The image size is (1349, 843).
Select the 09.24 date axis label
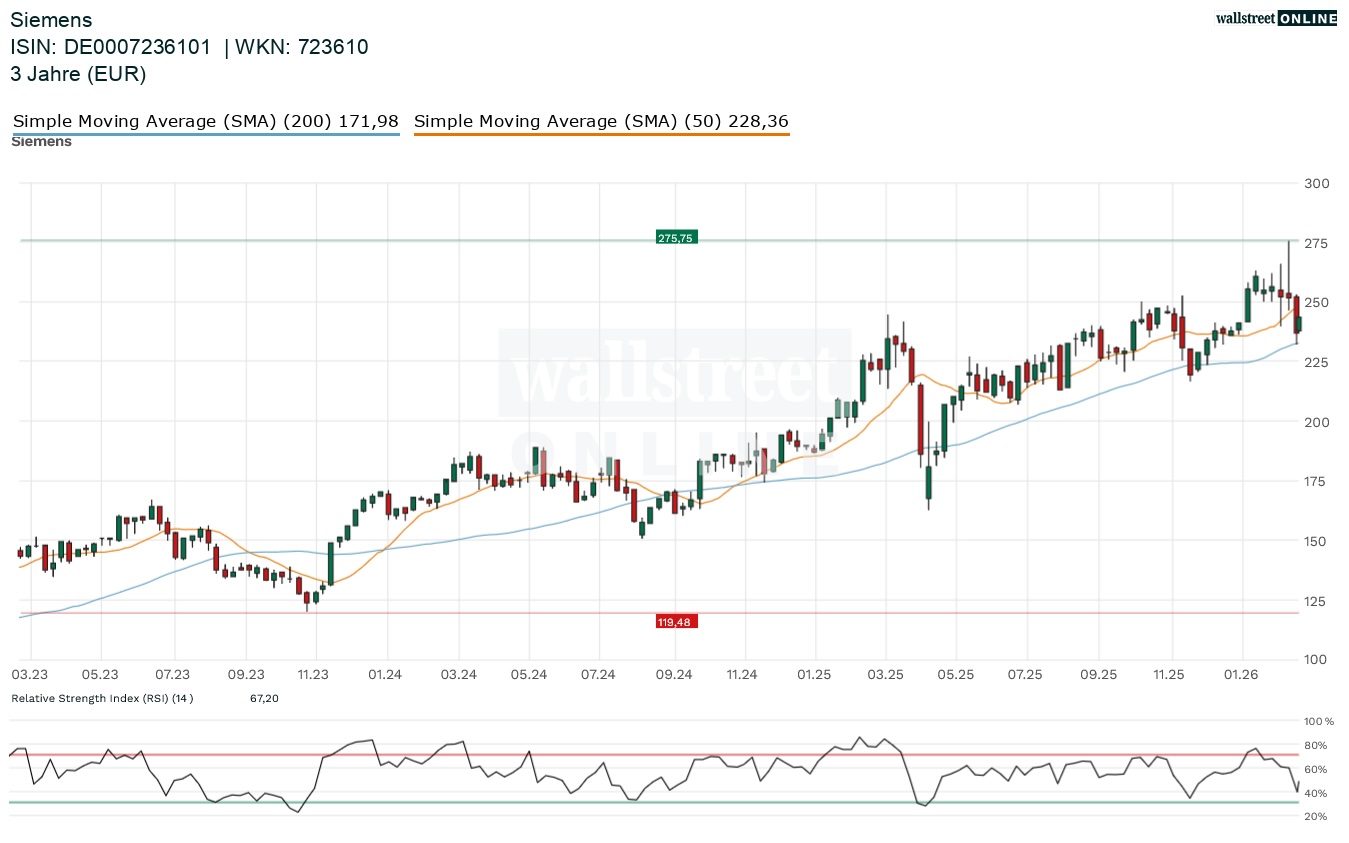click(674, 675)
